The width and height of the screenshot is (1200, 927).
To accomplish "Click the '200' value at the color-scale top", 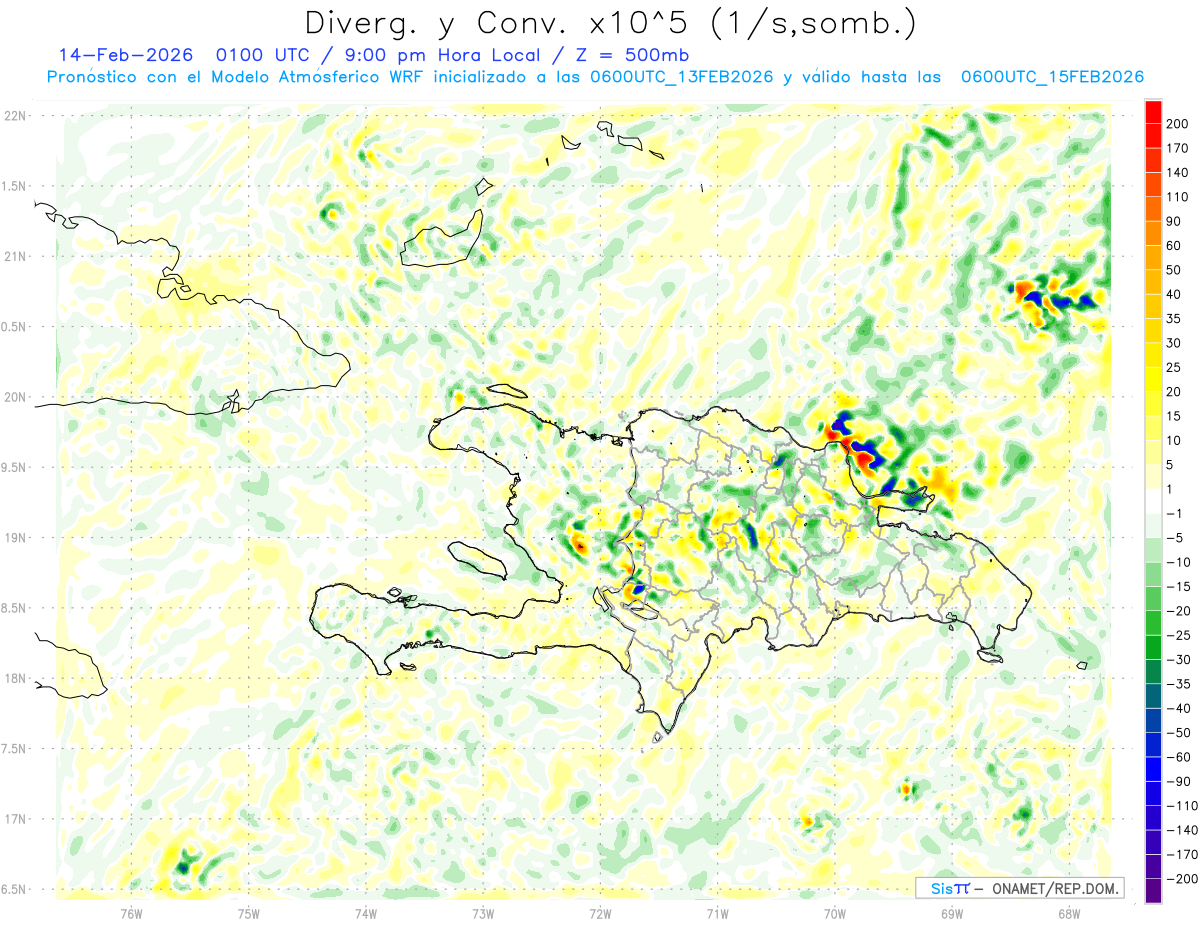I will [x=1178, y=123].
